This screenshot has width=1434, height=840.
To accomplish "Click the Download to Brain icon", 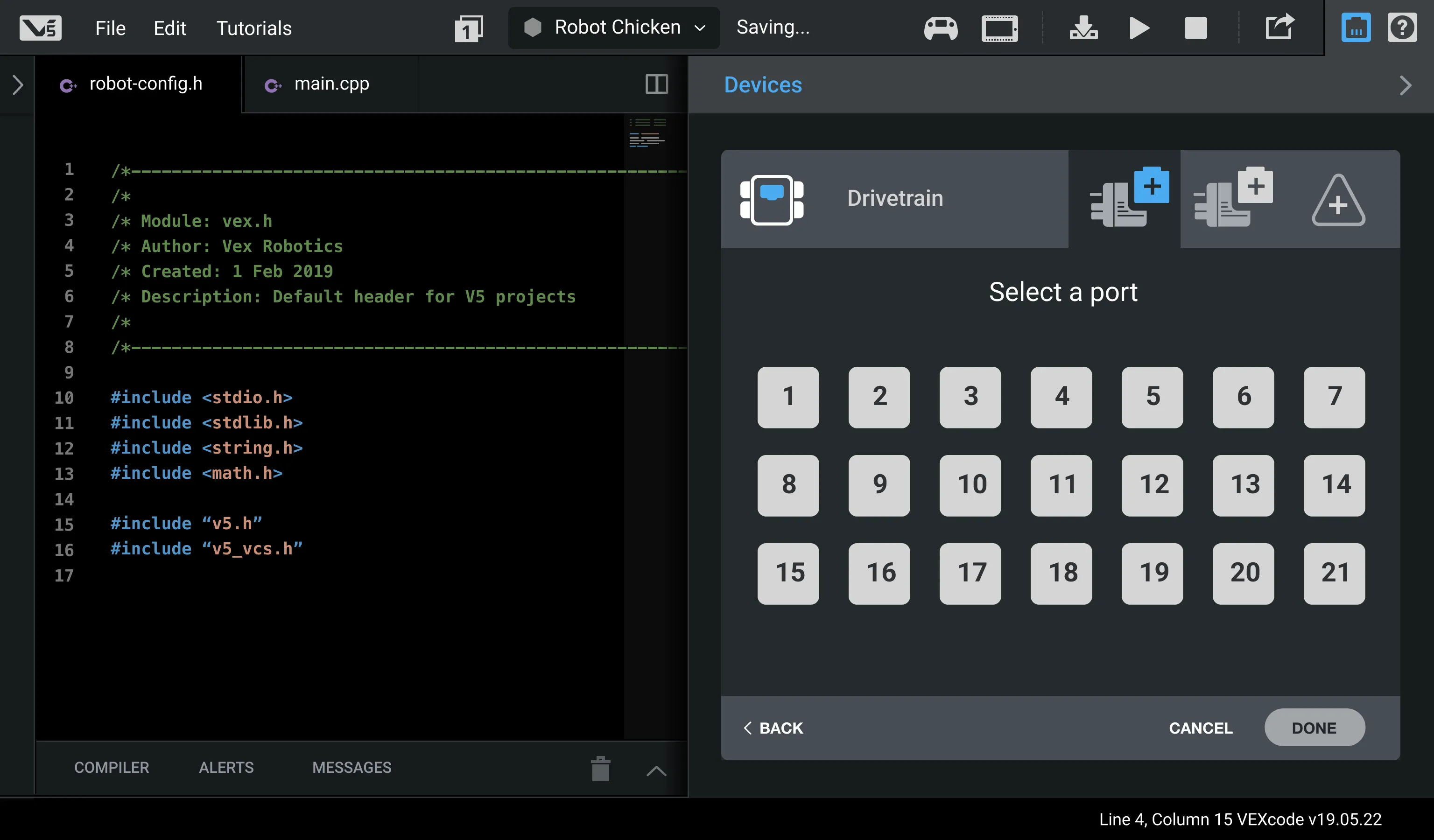I will 1083,28.
